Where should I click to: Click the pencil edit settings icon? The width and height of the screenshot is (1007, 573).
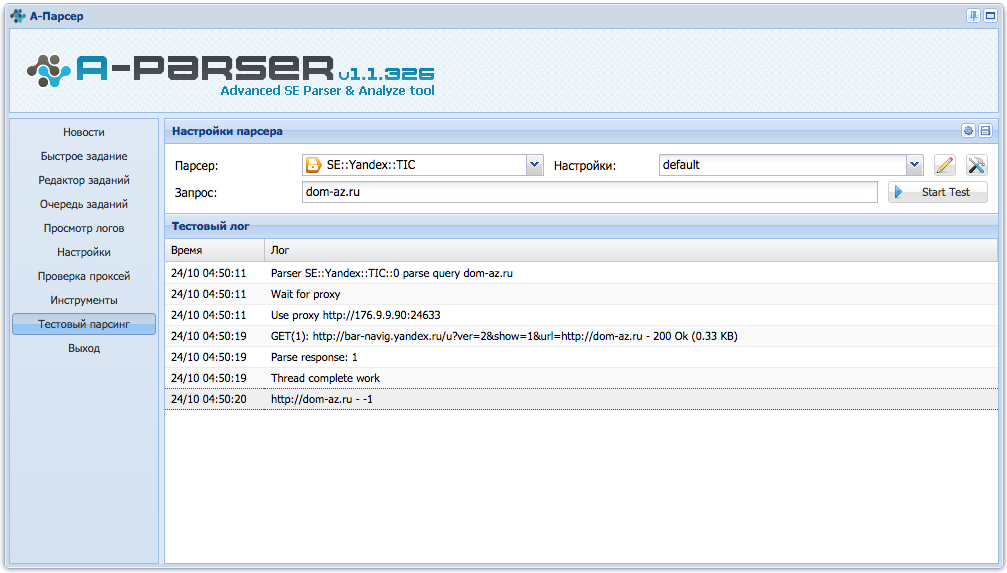point(944,165)
